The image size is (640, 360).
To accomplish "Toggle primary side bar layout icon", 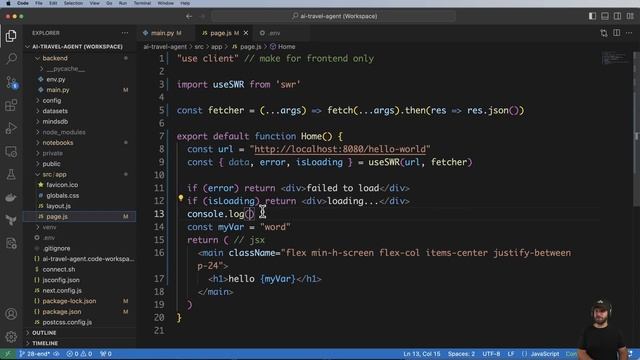I will click(592, 16).
